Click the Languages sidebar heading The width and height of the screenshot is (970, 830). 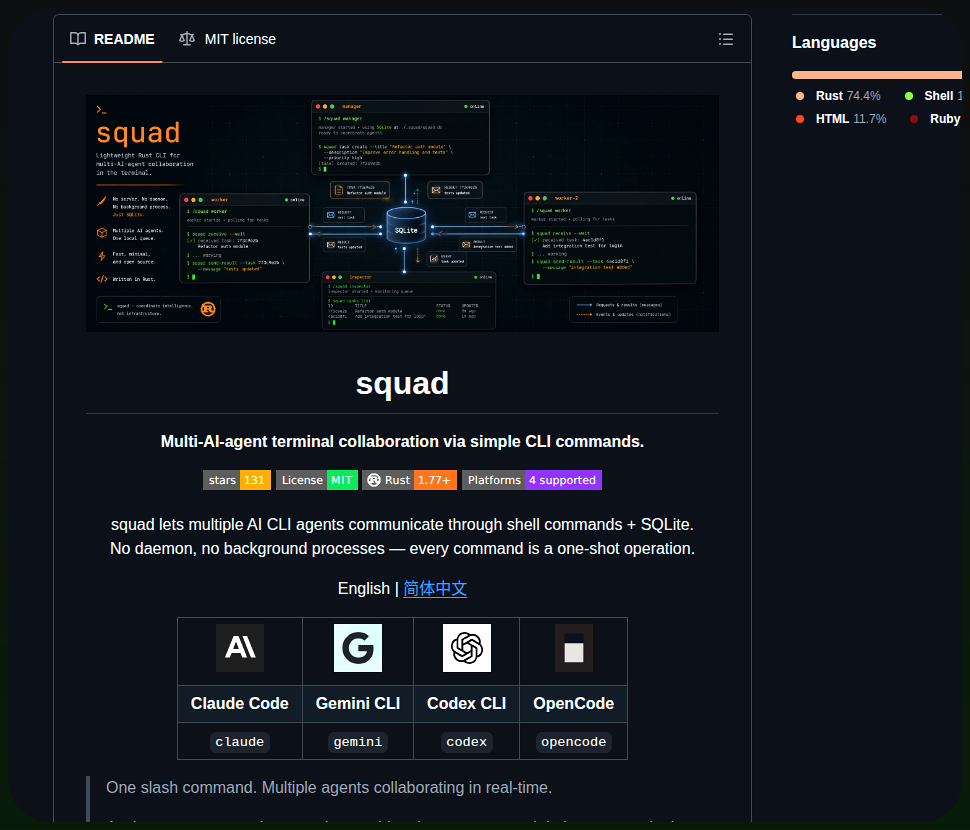[x=834, y=42]
